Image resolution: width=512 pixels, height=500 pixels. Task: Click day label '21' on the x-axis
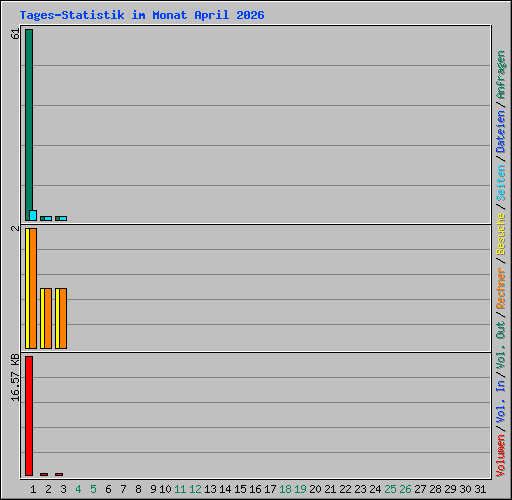point(330,489)
